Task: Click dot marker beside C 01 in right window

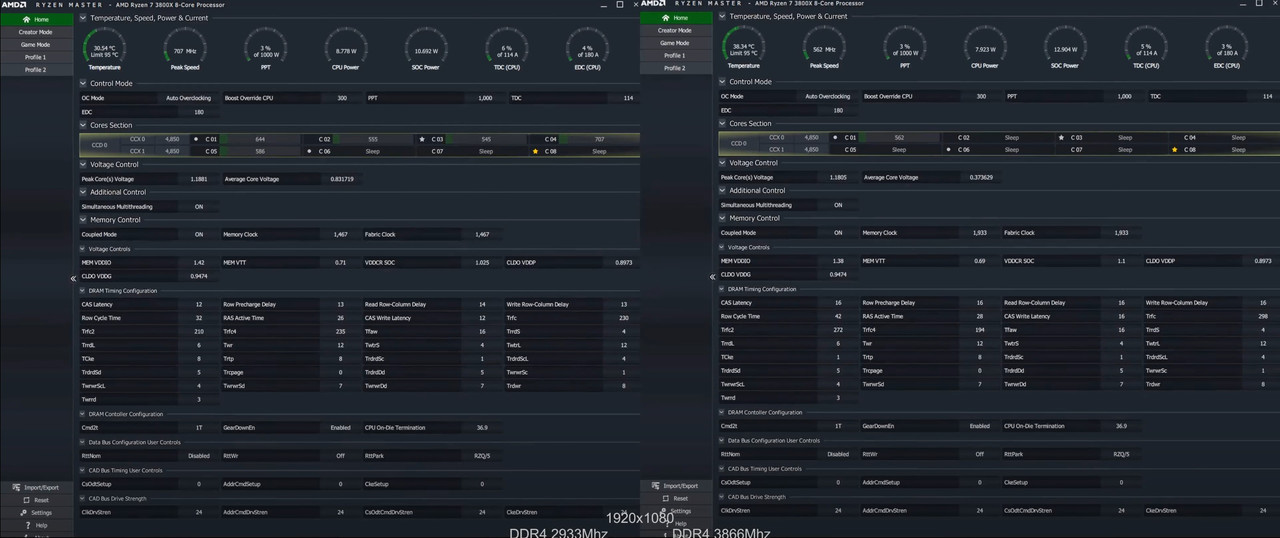Action: tap(835, 137)
